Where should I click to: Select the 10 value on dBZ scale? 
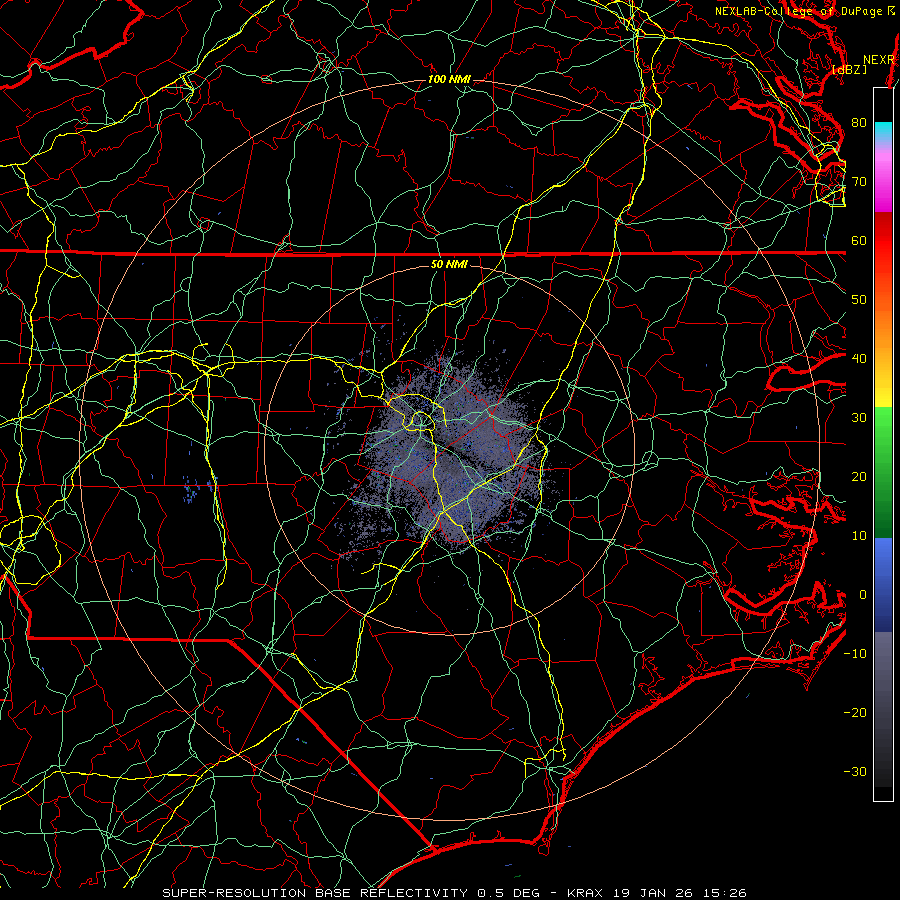pyautogui.click(x=859, y=536)
